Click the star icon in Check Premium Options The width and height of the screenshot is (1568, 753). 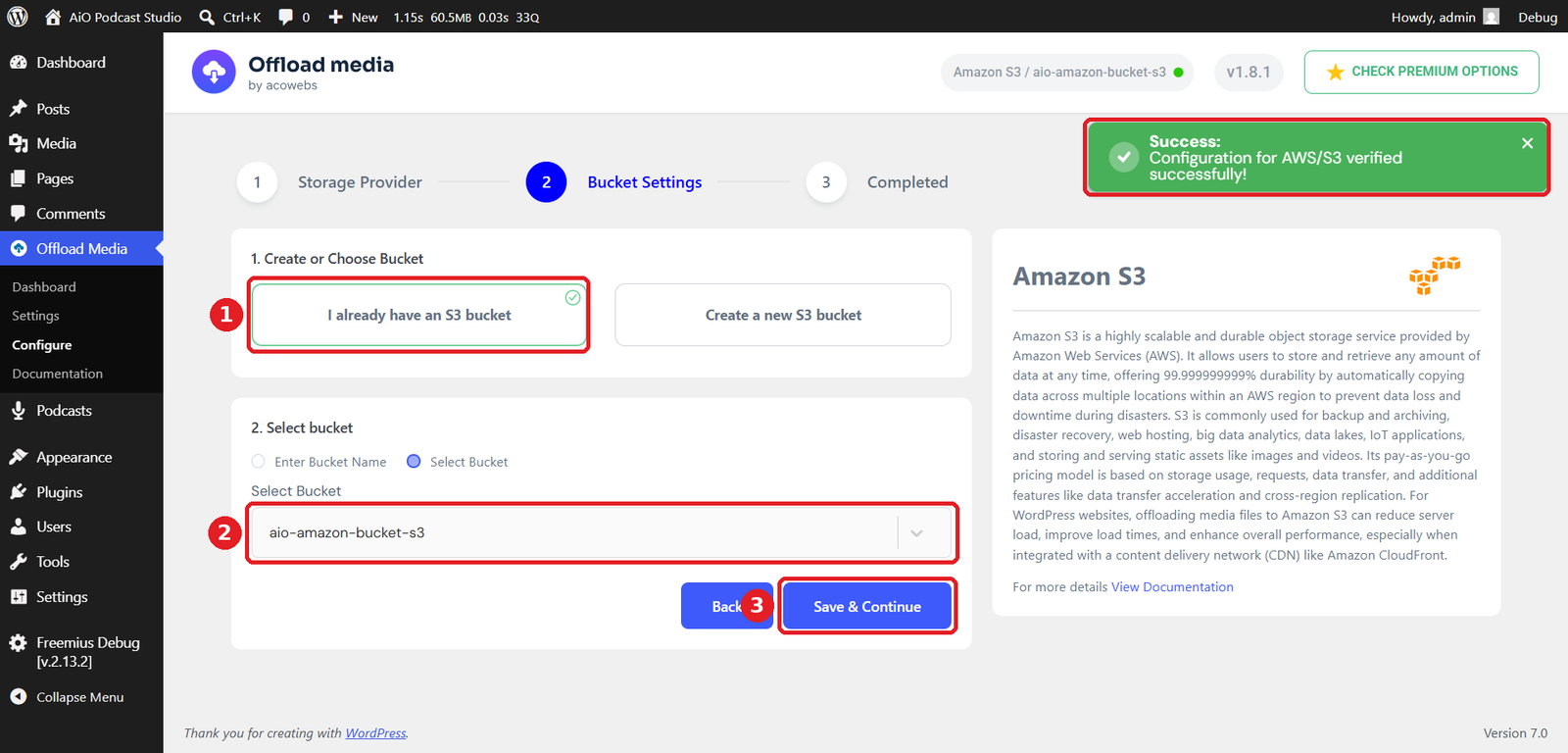[1335, 73]
